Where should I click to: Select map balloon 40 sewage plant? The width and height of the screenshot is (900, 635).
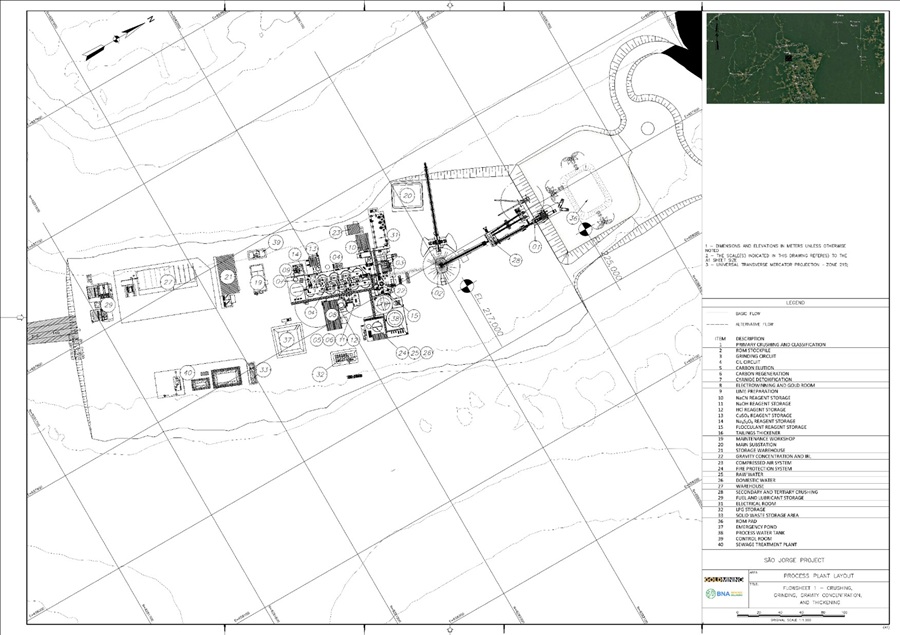pyautogui.click(x=188, y=373)
